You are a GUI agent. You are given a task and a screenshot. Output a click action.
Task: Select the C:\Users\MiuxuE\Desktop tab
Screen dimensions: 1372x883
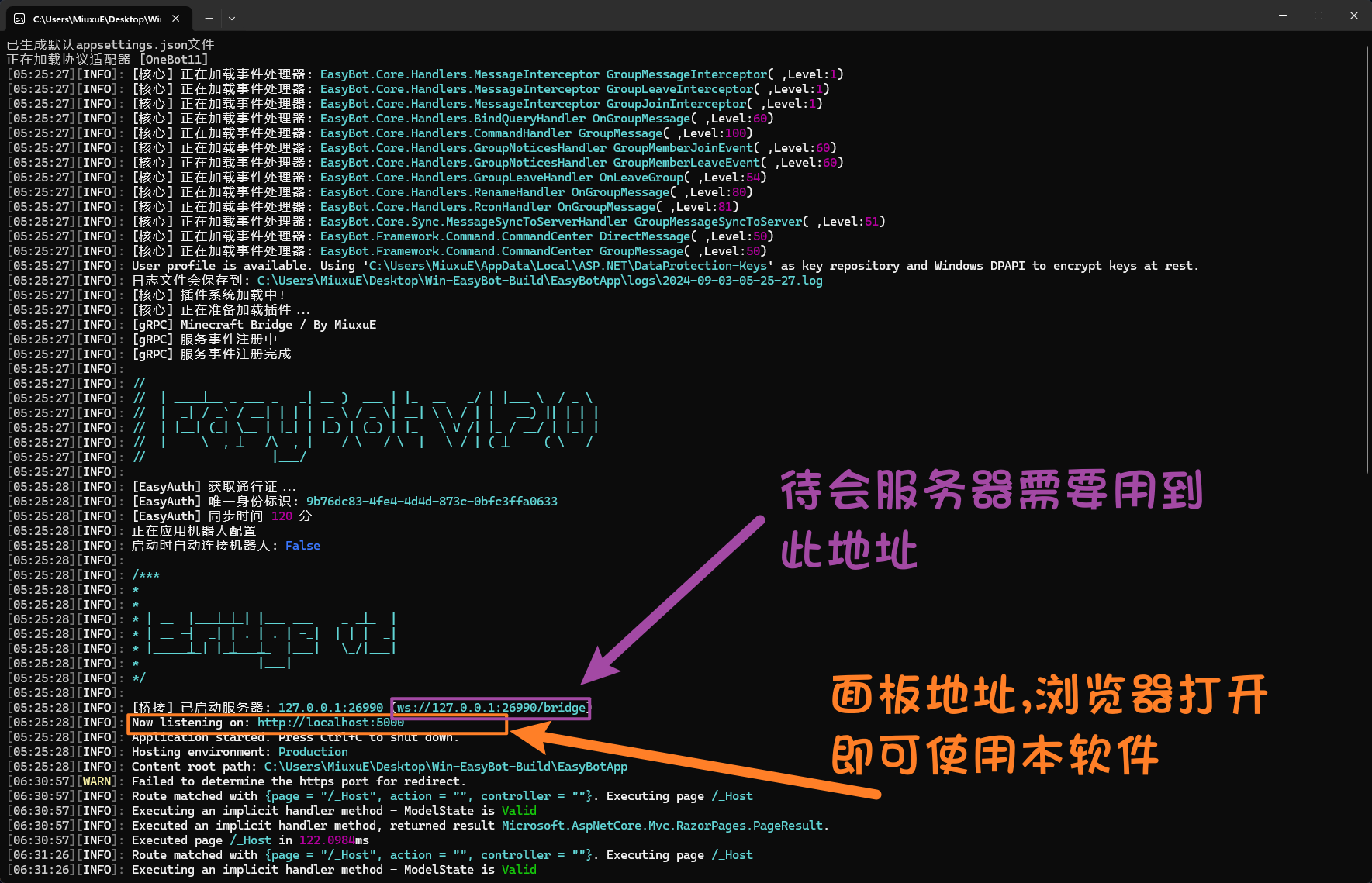pyautogui.click(x=98, y=18)
